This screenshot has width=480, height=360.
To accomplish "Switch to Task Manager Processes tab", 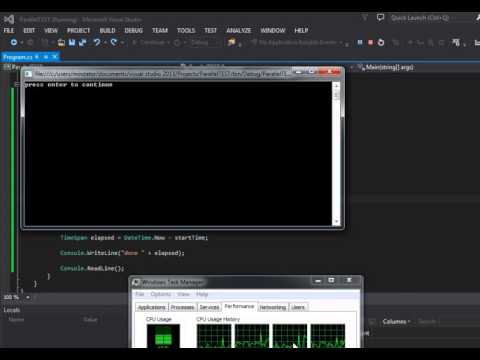I will 182,307.
